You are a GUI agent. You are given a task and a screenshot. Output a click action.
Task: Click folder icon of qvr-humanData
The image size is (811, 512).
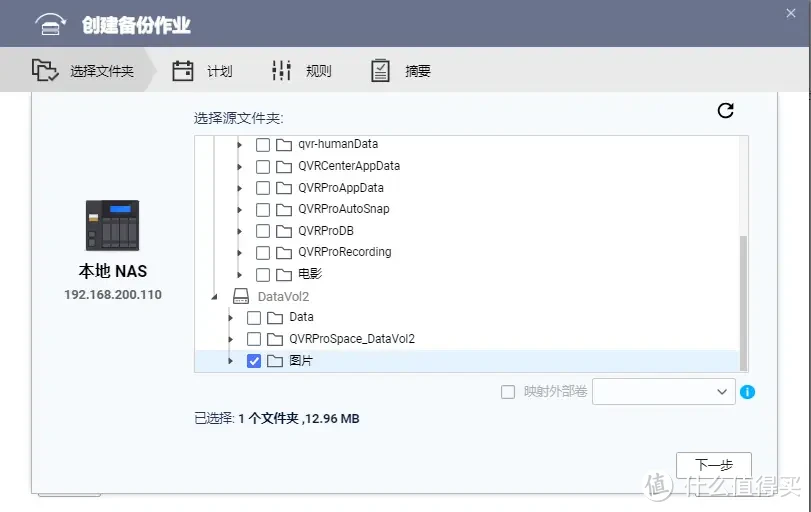coord(283,144)
